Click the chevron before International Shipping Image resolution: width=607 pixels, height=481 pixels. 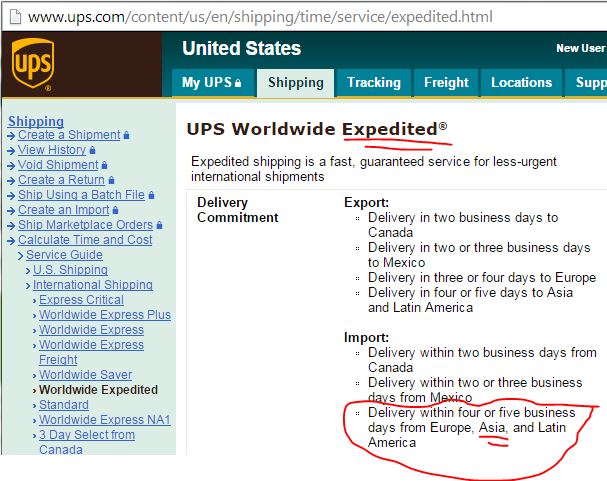tap(28, 286)
